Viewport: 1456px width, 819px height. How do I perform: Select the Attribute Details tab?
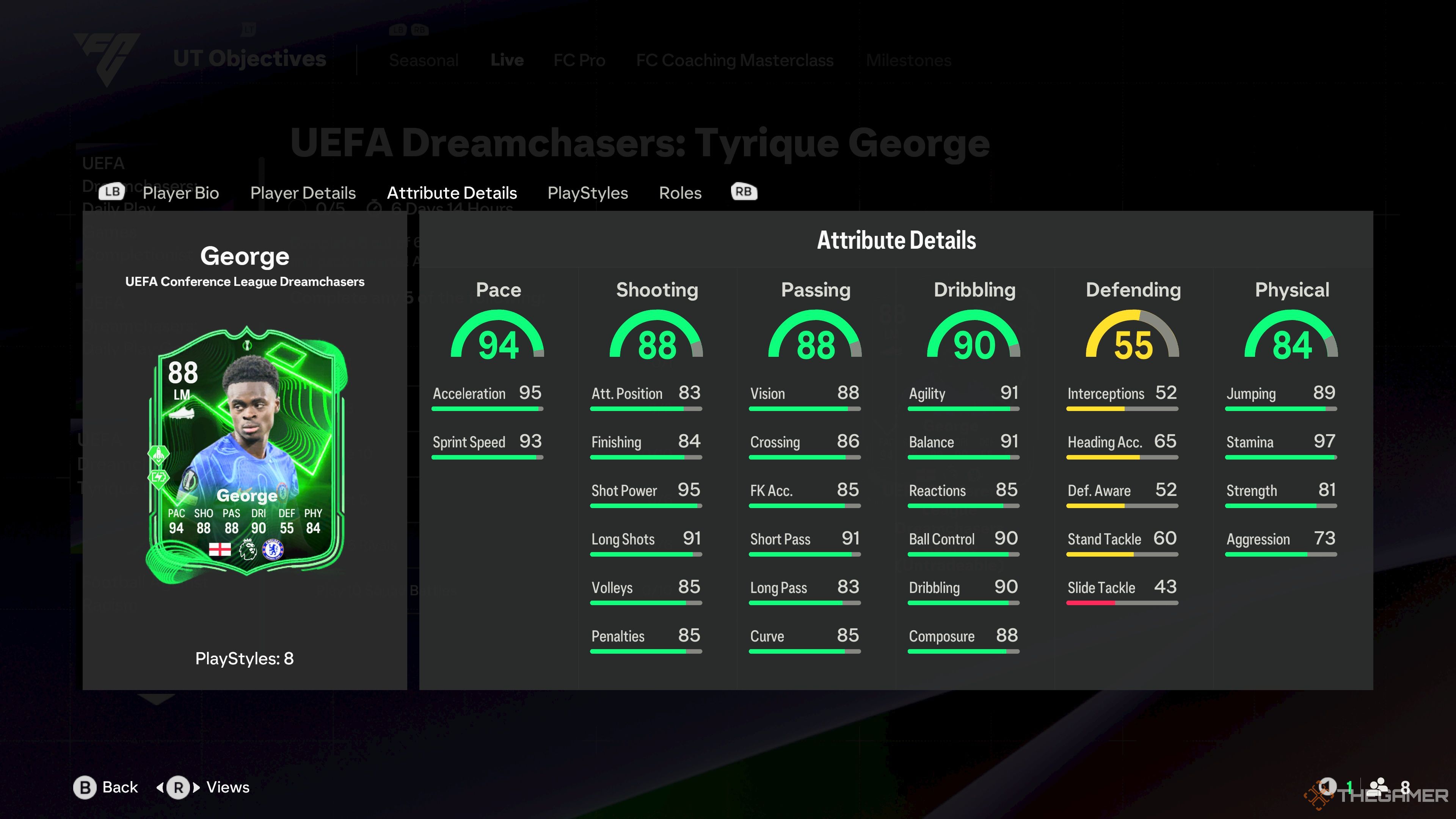click(452, 193)
